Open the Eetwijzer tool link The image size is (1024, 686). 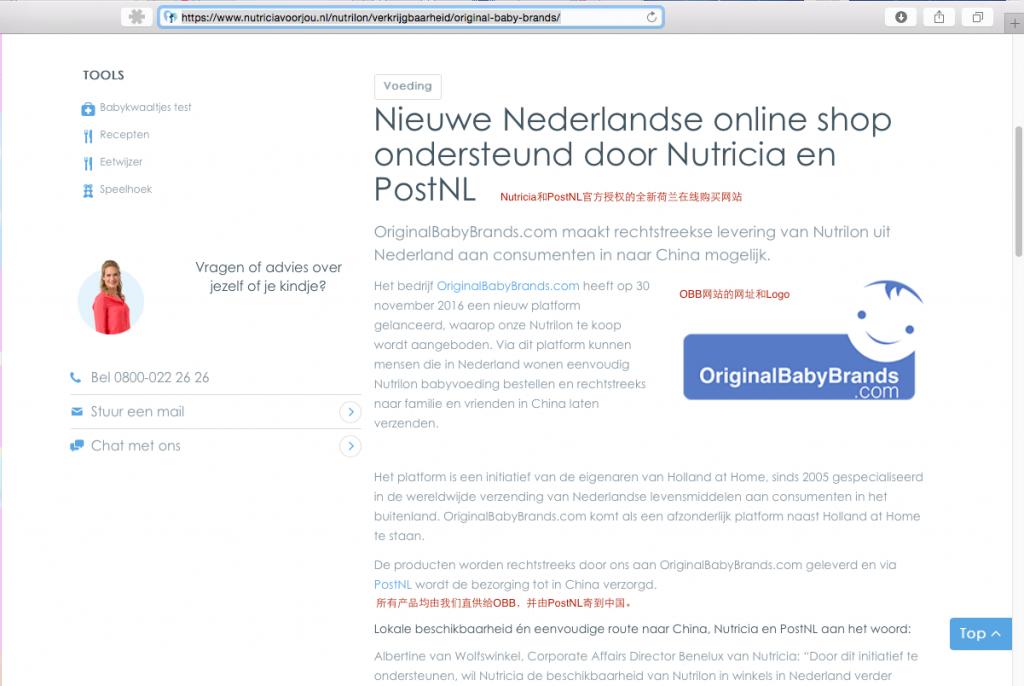click(x=121, y=162)
